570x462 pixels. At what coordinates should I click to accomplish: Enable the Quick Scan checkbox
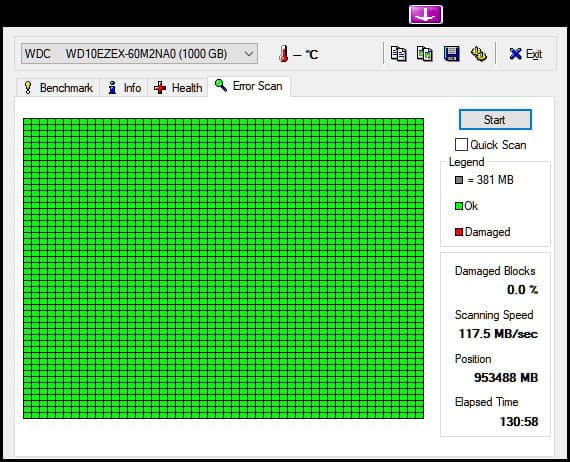(461, 145)
